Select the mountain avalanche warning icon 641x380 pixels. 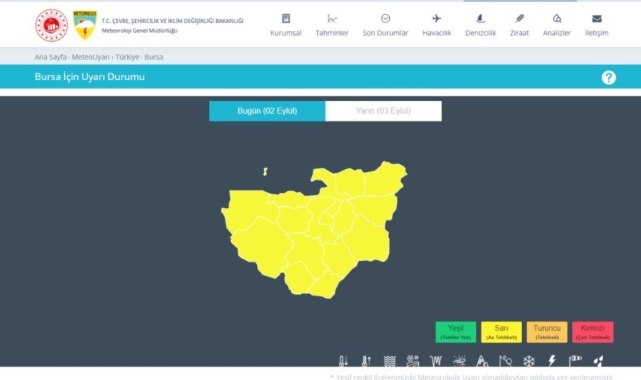(x=482, y=361)
